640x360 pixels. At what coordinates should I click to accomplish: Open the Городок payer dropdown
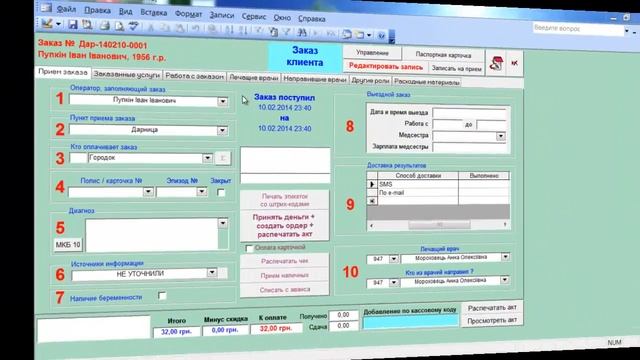(x=207, y=158)
